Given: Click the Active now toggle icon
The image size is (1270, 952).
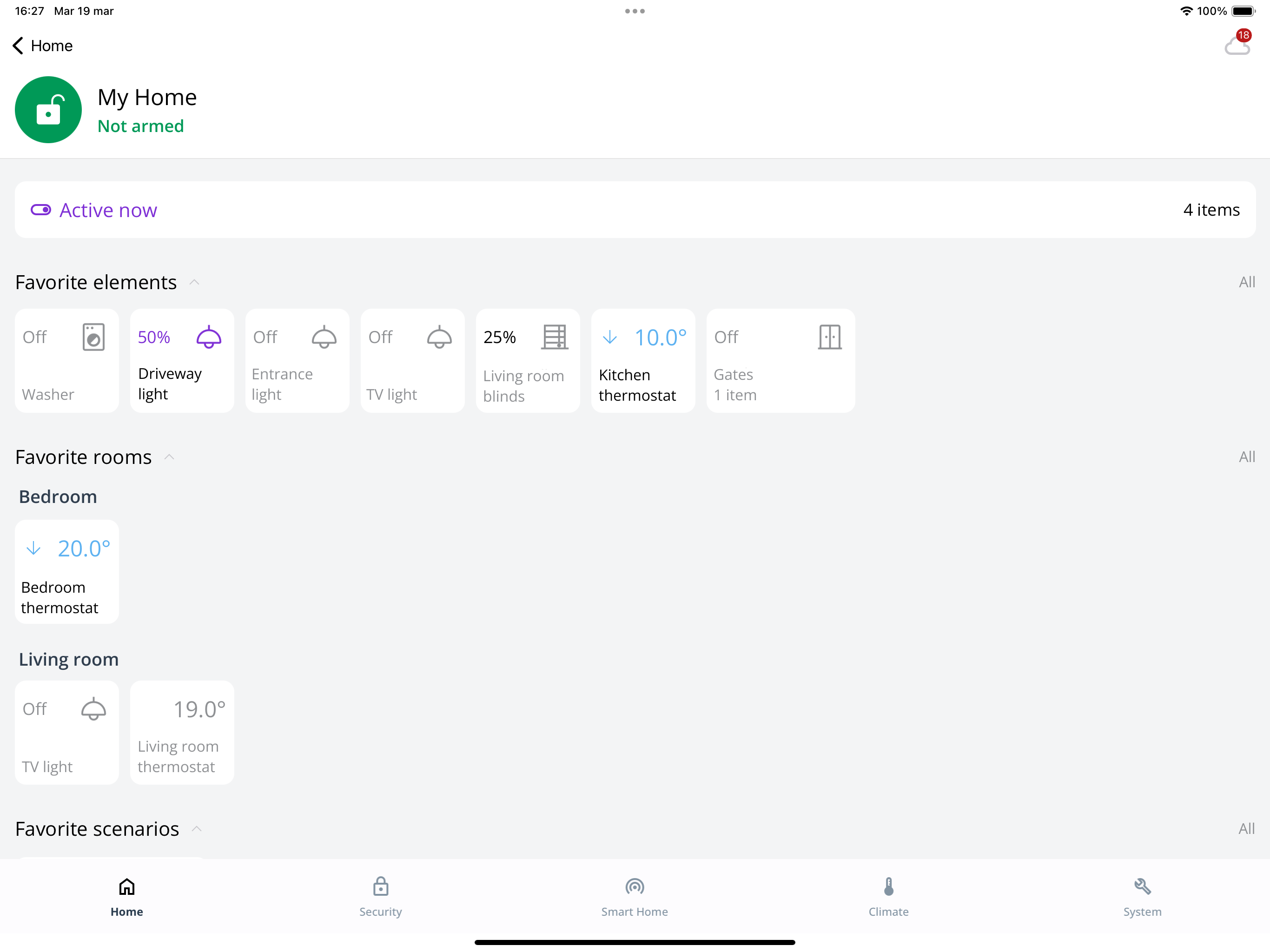Looking at the screenshot, I should coord(41,210).
